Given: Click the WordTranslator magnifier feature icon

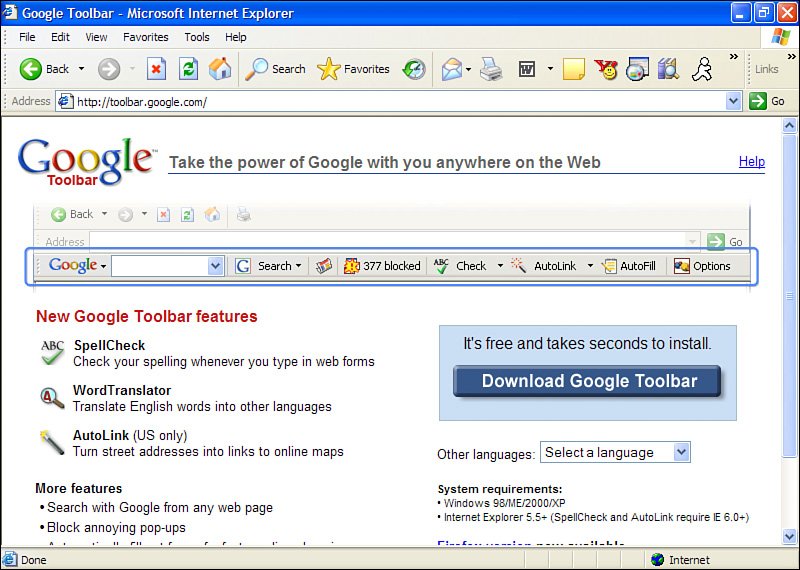Looking at the screenshot, I should point(53,398).
